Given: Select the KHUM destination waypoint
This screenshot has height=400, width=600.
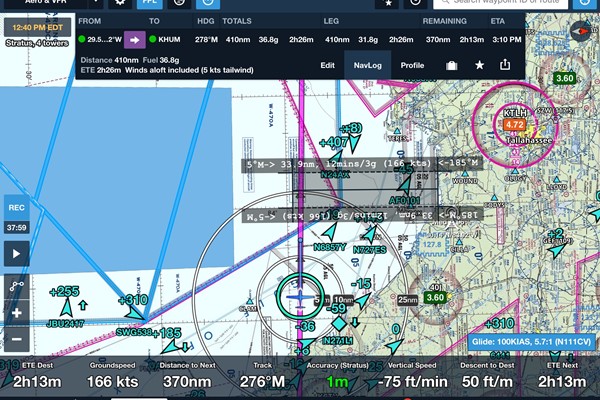Looking at the screenshot, I should [165, 39].
